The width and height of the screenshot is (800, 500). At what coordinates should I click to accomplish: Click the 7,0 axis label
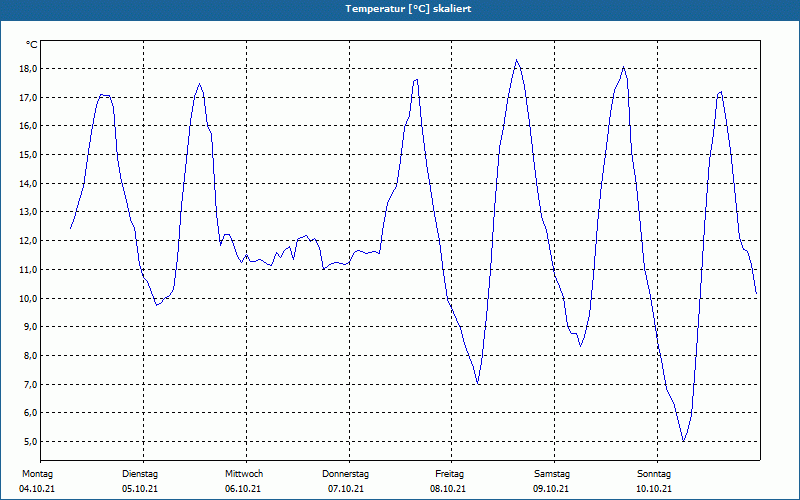30,384
